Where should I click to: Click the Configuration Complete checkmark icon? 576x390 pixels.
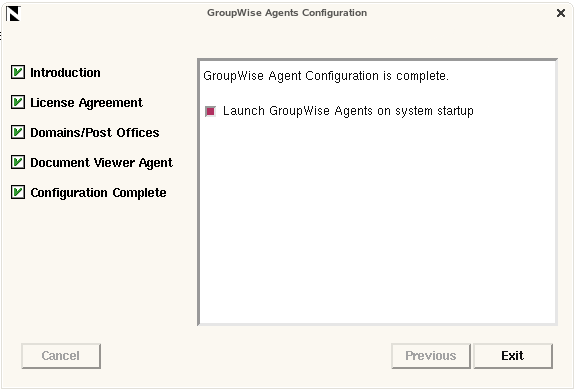pyautogui.click(x=18, y=192)
